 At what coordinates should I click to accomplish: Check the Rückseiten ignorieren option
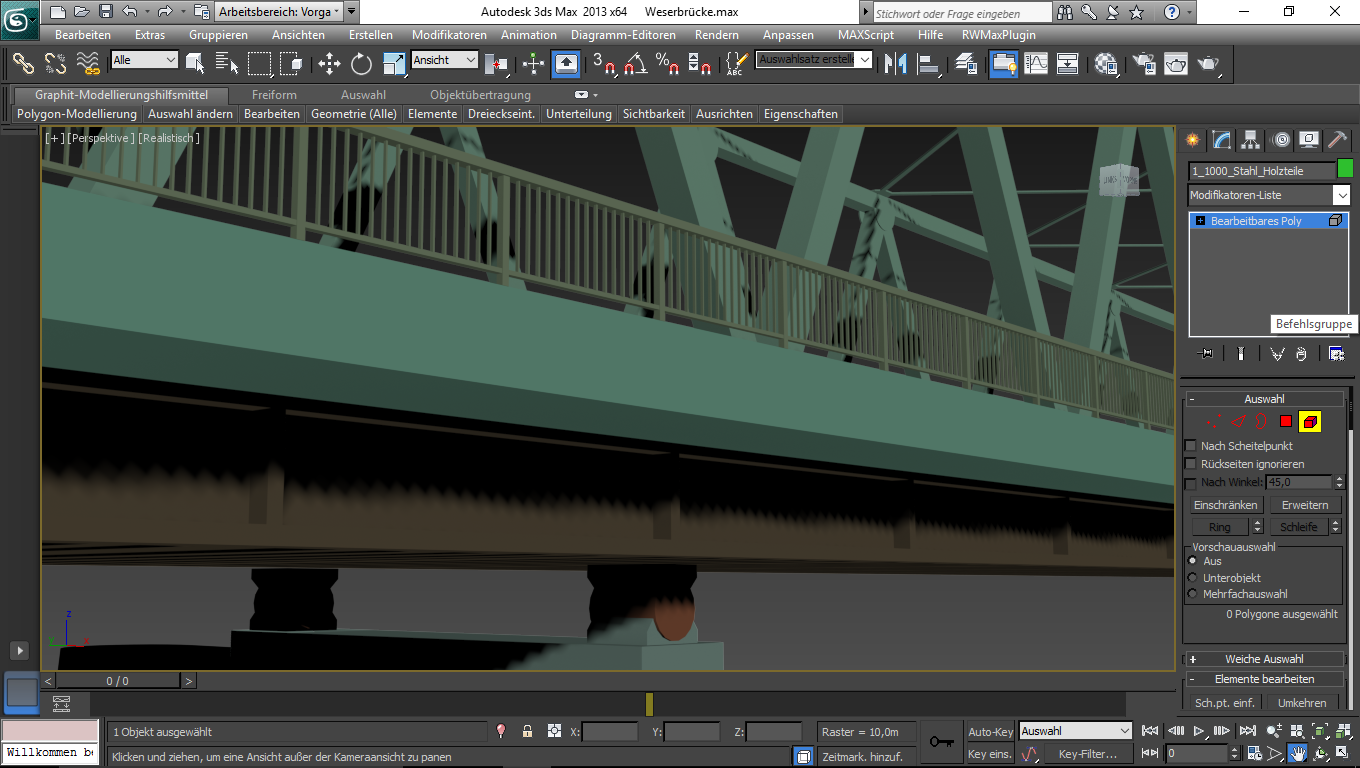click(x=1190, y=464)
